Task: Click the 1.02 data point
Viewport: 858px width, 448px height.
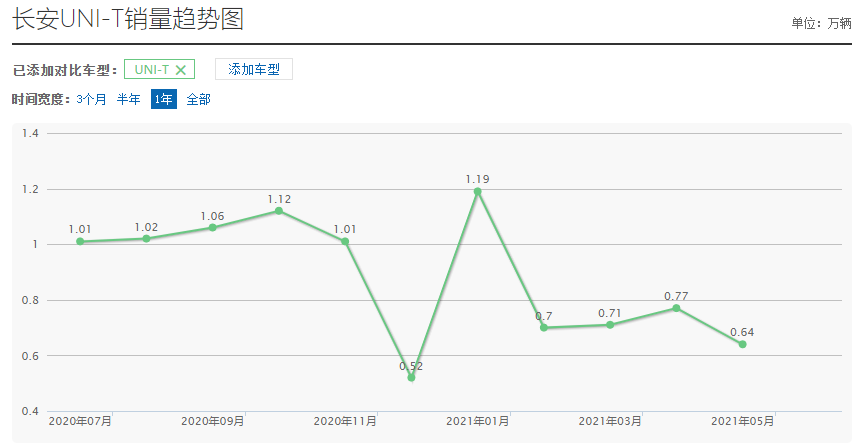Action: click(x=146, y=238)
